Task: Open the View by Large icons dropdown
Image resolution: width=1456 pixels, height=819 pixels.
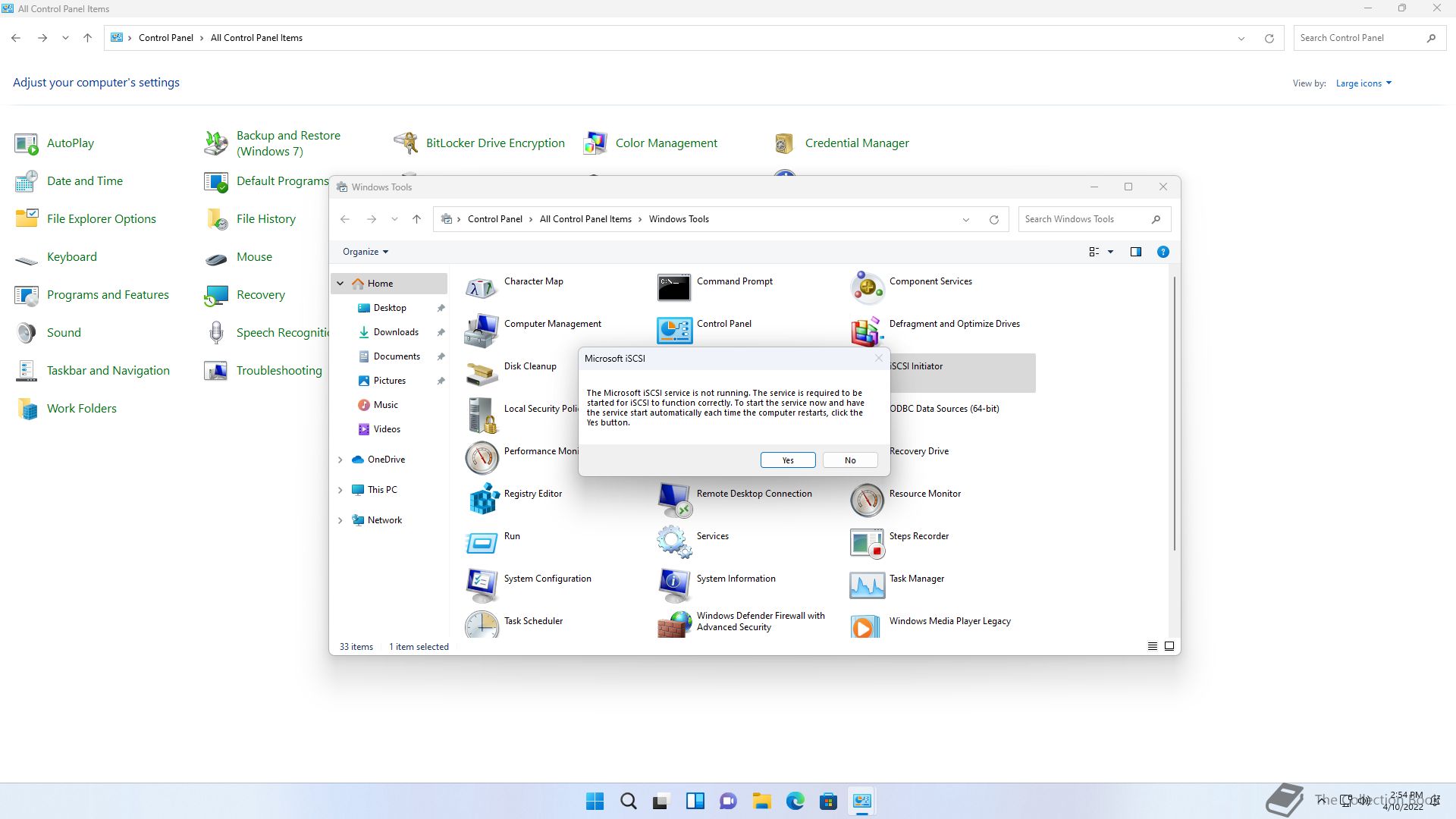Action: pos(1363,83)
